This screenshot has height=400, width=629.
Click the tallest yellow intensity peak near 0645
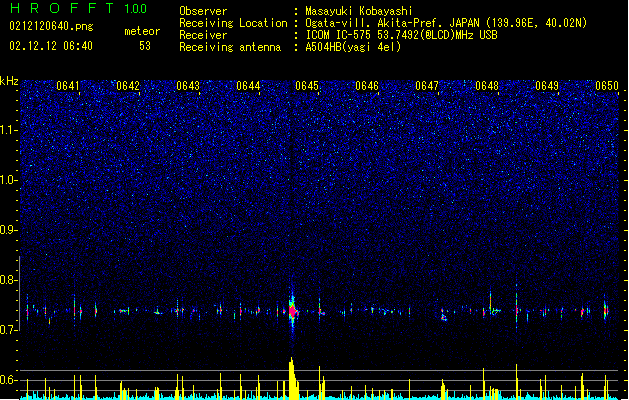[292, 378]
